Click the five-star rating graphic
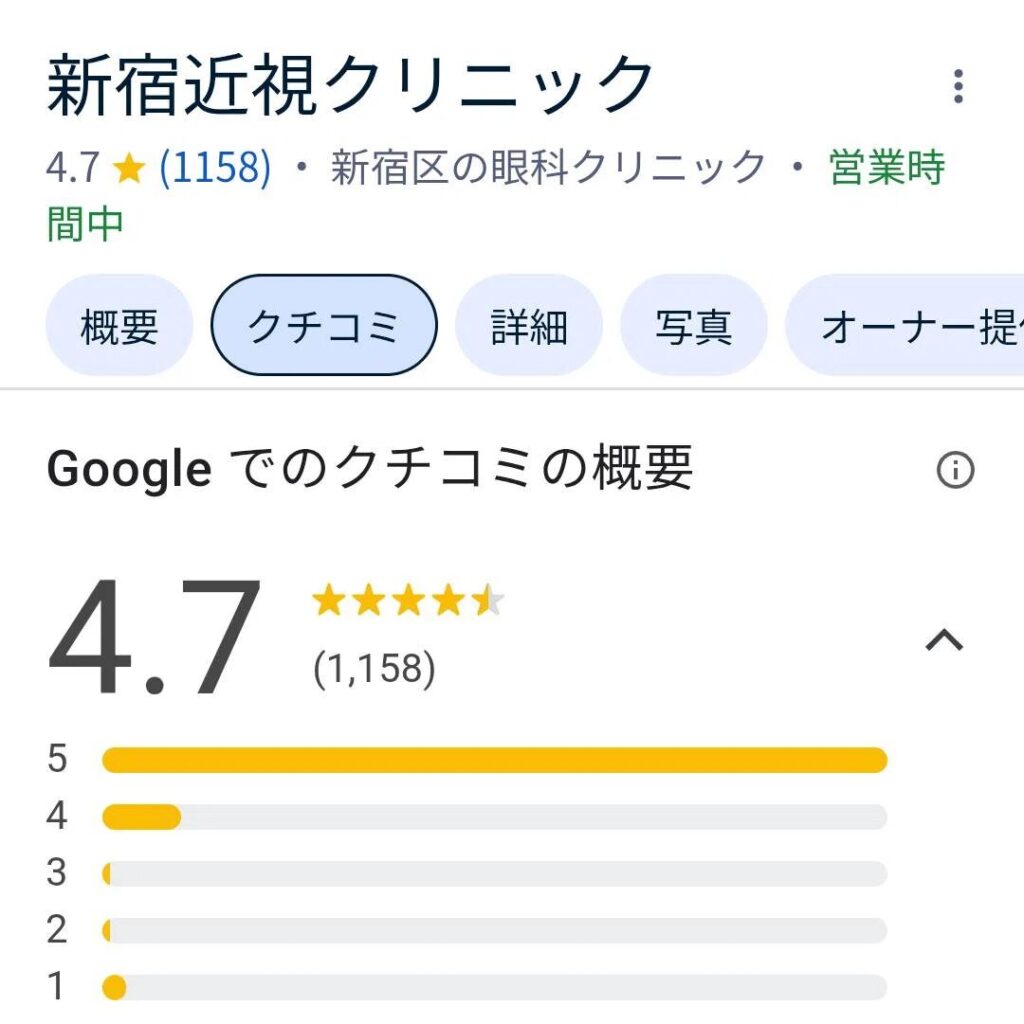This screenshot has height=1024, width=1024. 408,600
